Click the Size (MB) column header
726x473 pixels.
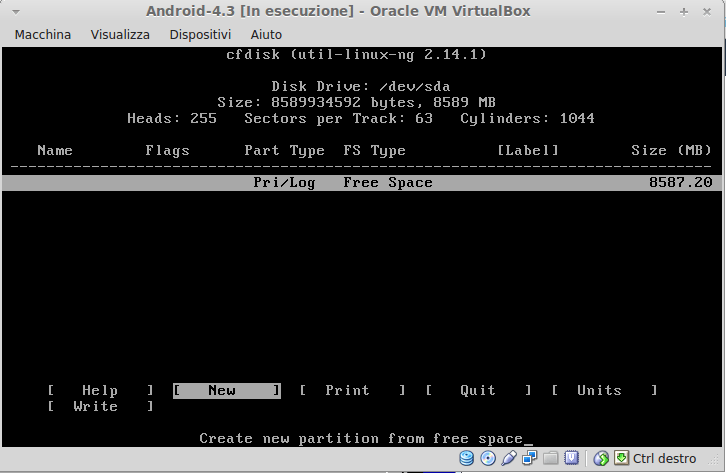pos(671,150)
